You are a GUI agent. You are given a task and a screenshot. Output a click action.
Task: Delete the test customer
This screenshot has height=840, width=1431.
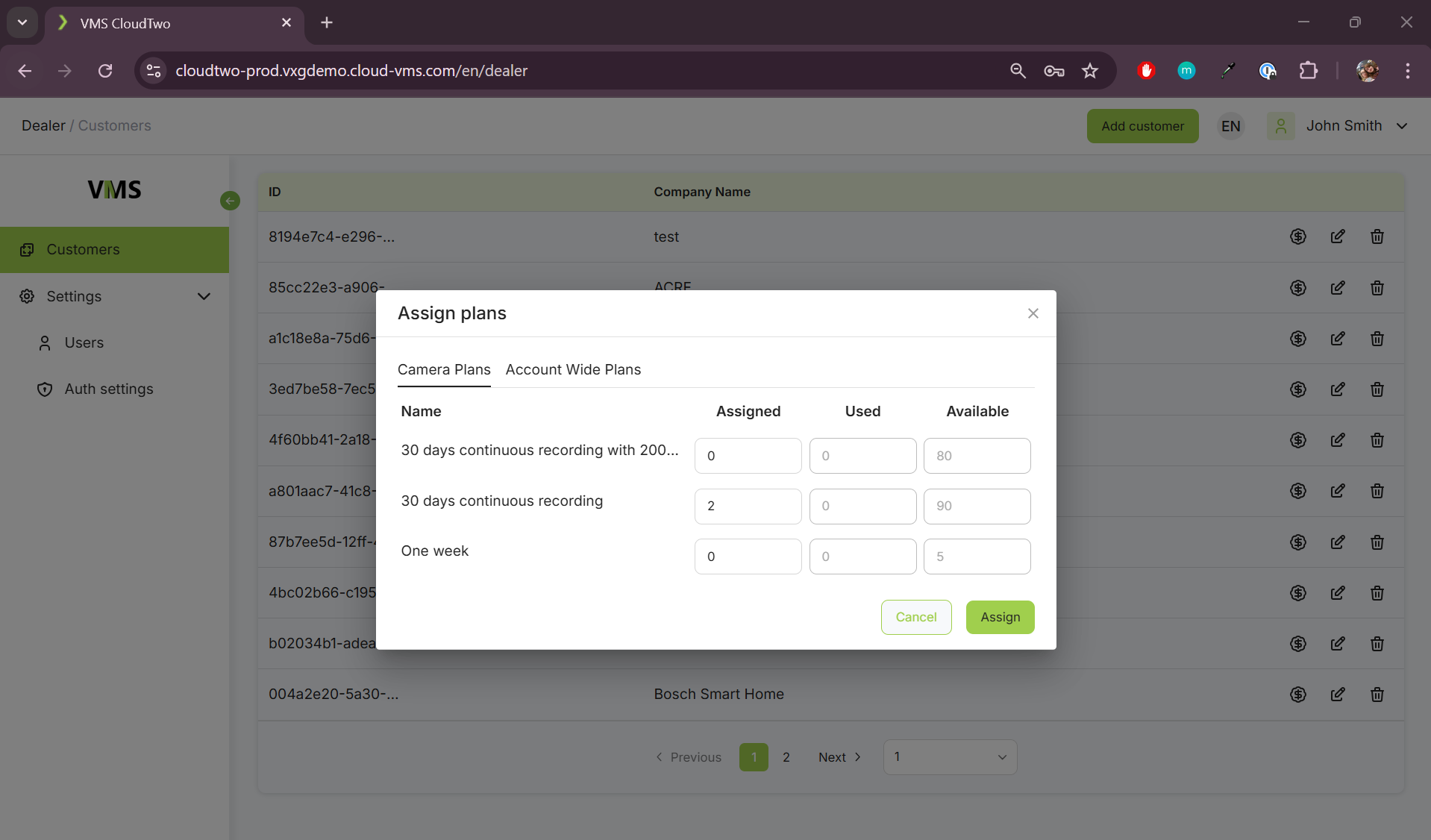click(1377, 236)
